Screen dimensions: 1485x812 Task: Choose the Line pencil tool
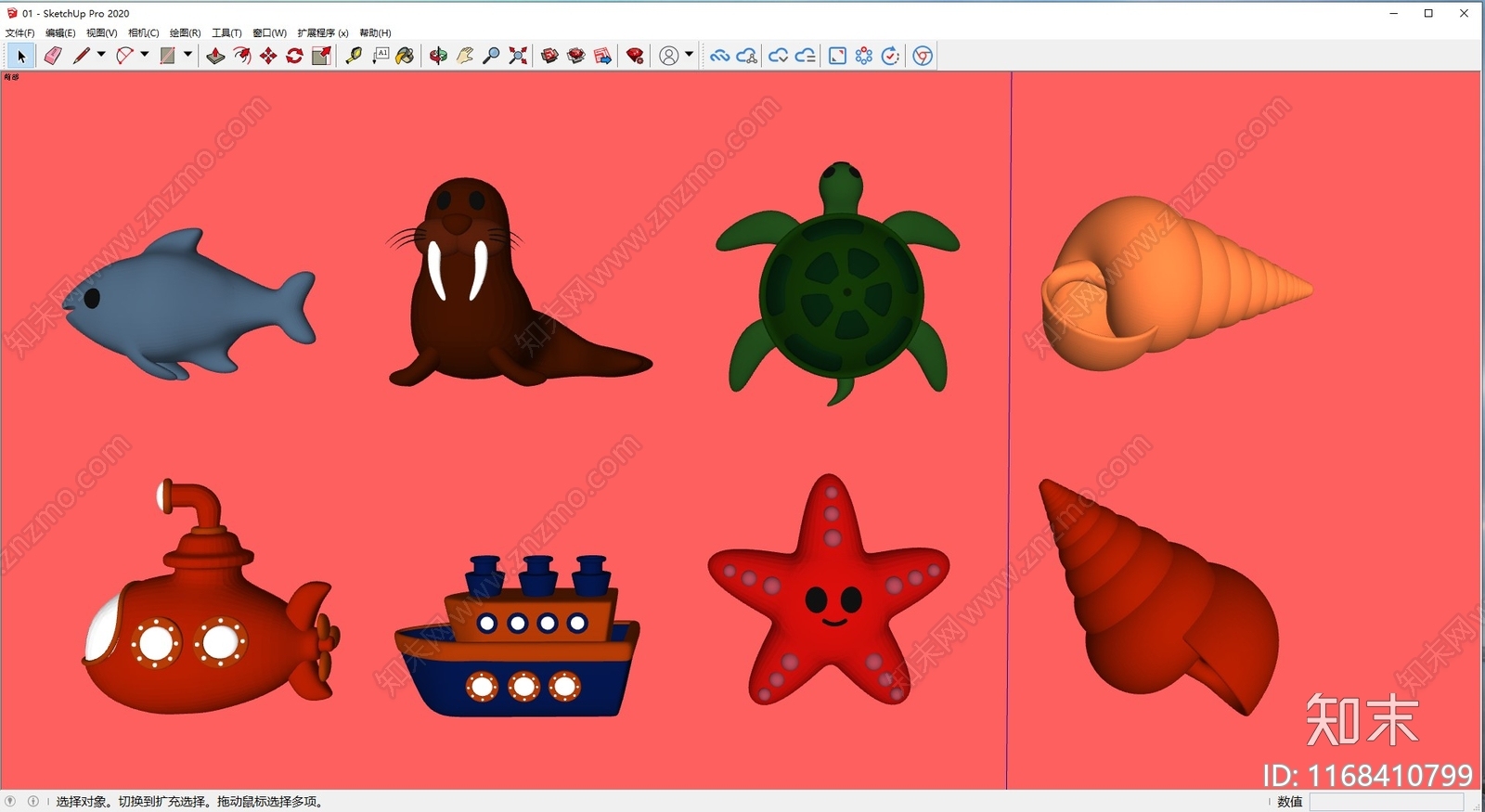pos(82,56)
